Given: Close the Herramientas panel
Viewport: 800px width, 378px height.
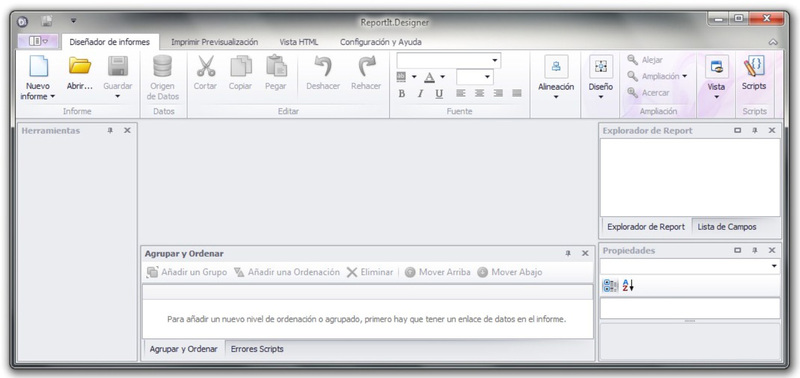Looking at the screenshot, I should 127,131.
